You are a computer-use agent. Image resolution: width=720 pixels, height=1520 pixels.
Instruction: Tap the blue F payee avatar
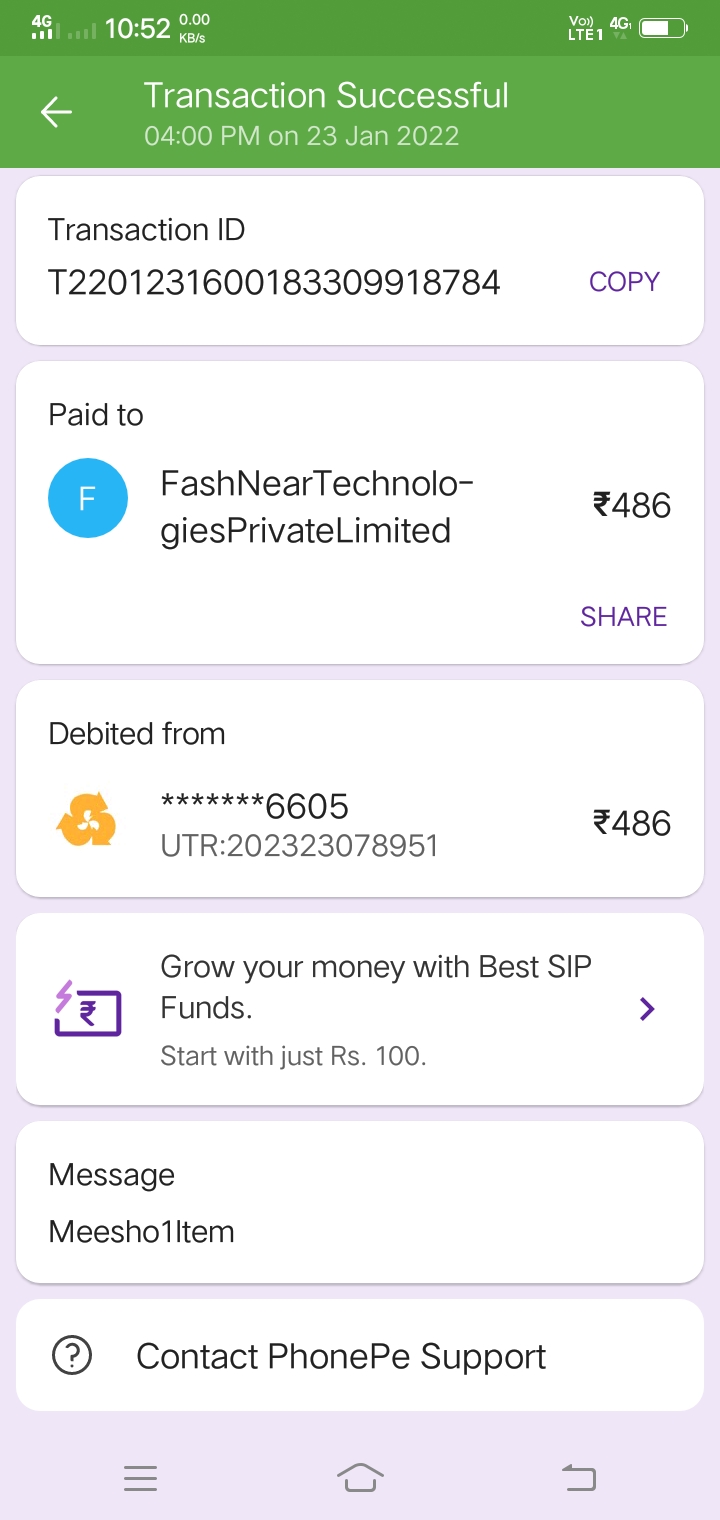coord(88,499)
